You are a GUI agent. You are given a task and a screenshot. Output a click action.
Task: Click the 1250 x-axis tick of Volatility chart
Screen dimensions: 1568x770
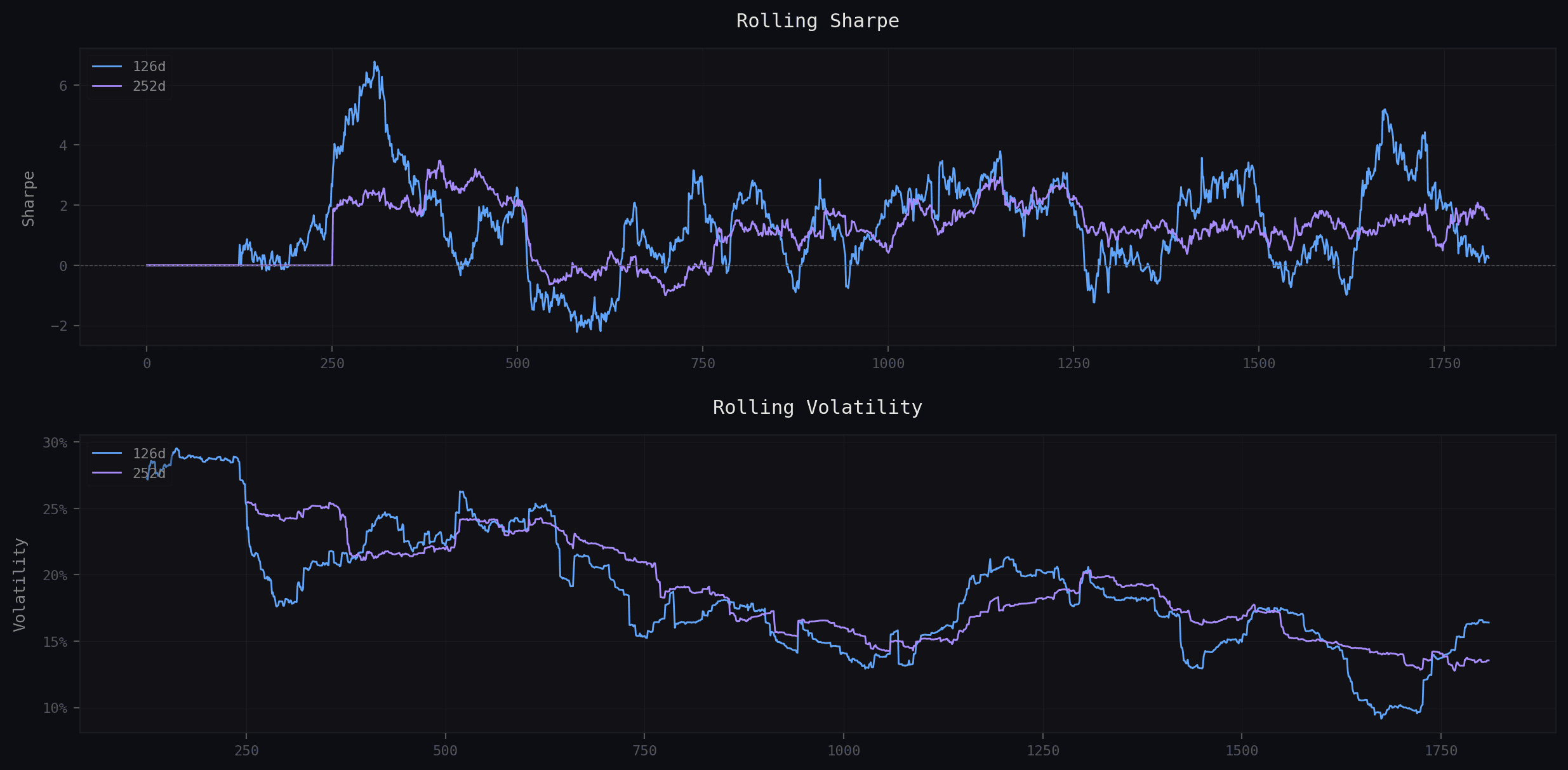tap(1043, 751)
